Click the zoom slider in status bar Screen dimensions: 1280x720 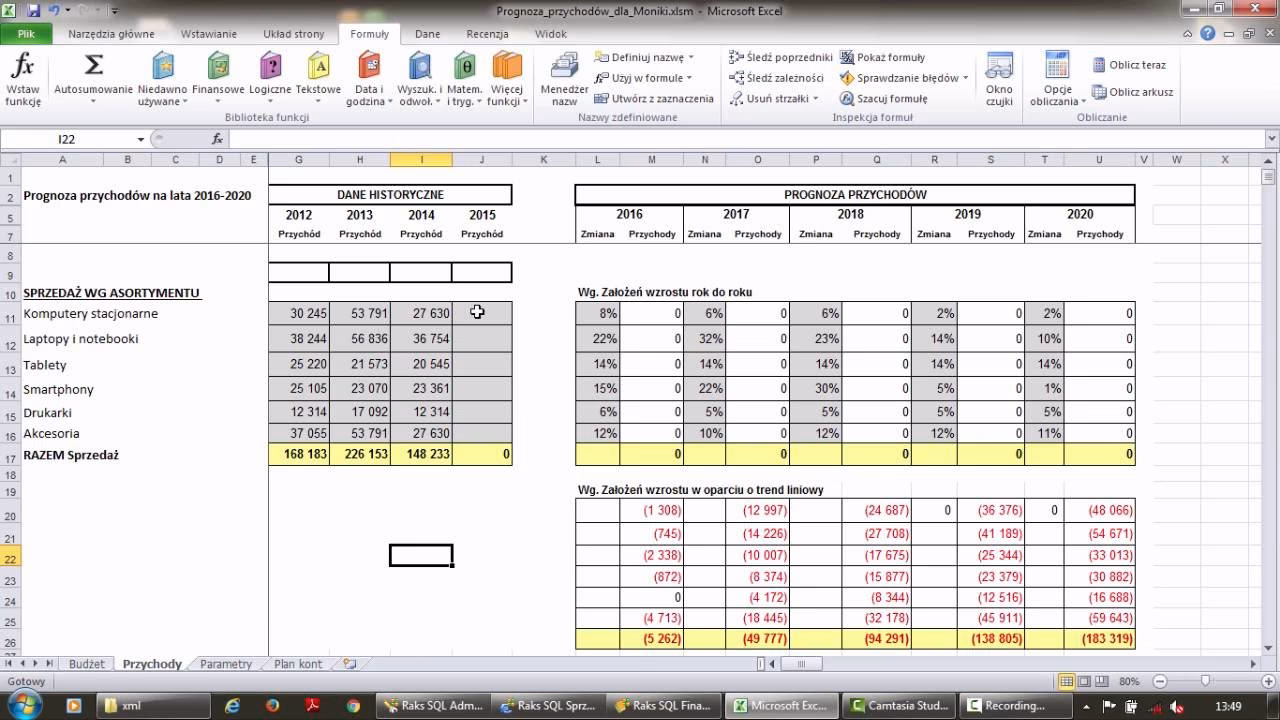pyautogui.click(x=1206, y=681)
